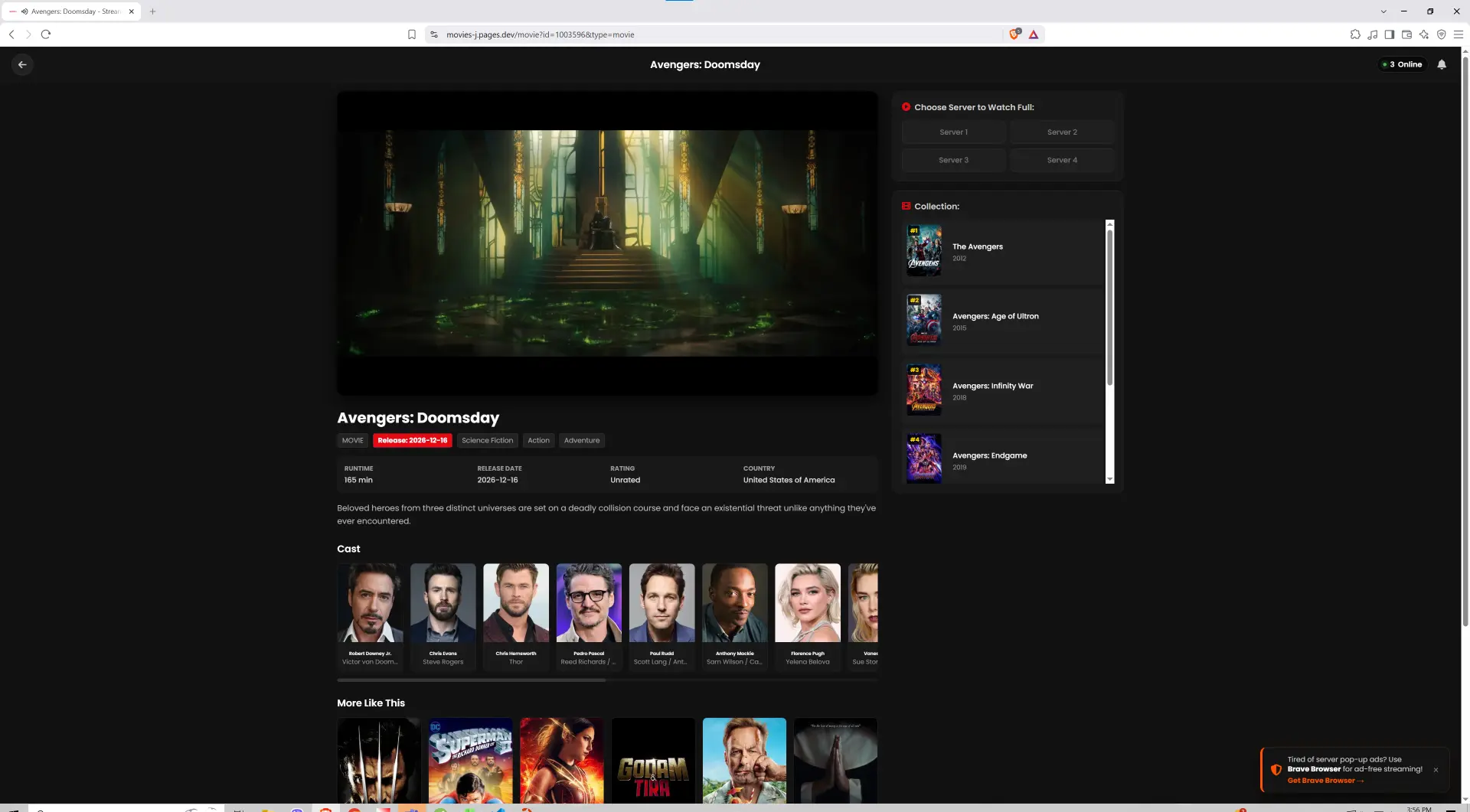The width and height of the screenshot is (1470, 812).
Task: Click the cast list horizontal scrollbar
Action: 472,680
